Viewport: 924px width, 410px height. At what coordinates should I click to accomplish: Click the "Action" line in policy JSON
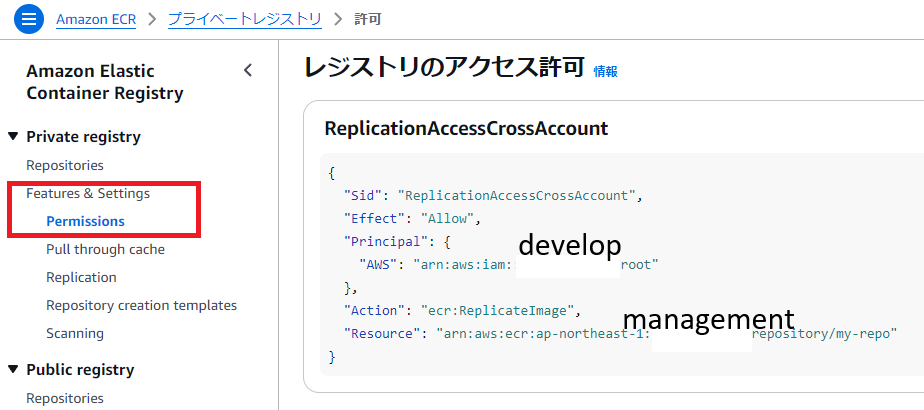point(462,310)
